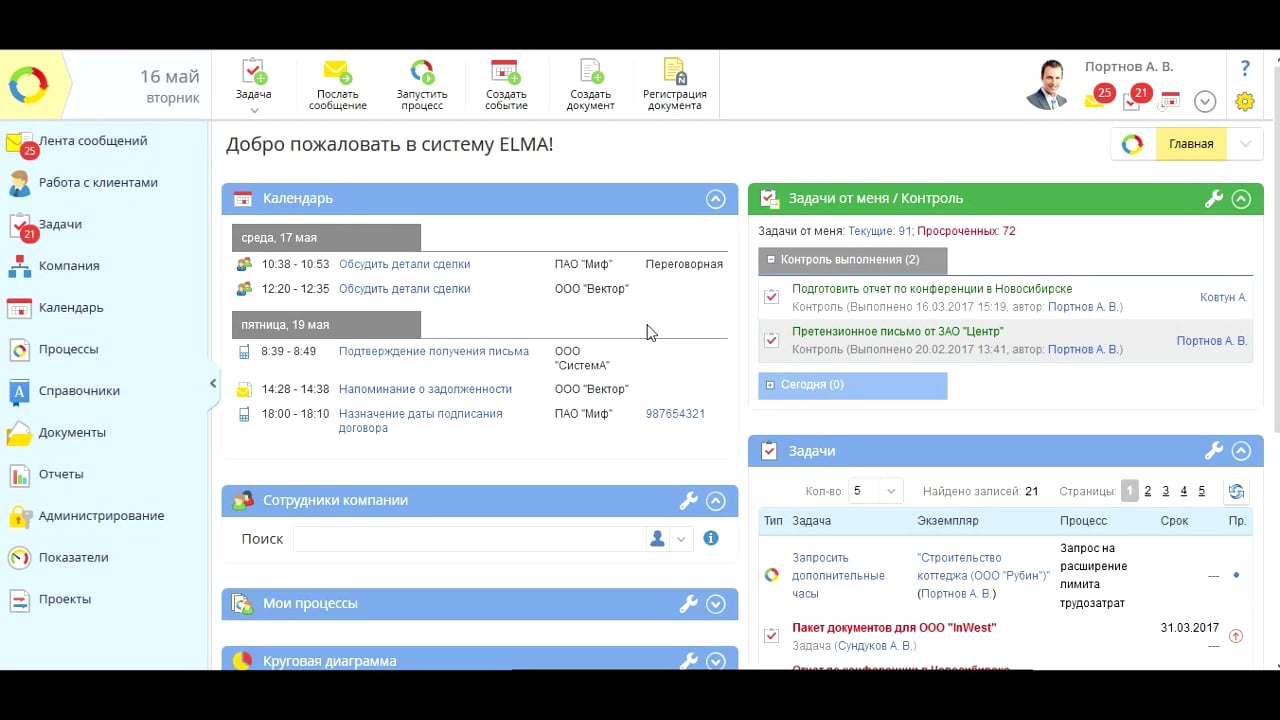Create a new task via Задача icon

(x=254, y=71)
